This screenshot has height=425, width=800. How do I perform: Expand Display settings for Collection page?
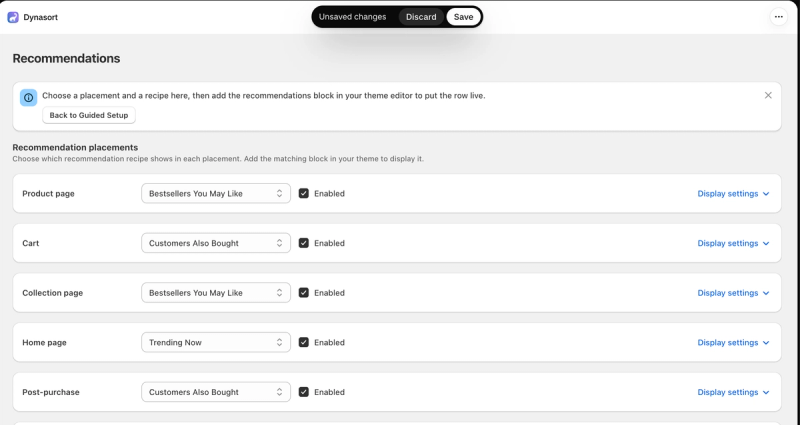click(733, 293)
